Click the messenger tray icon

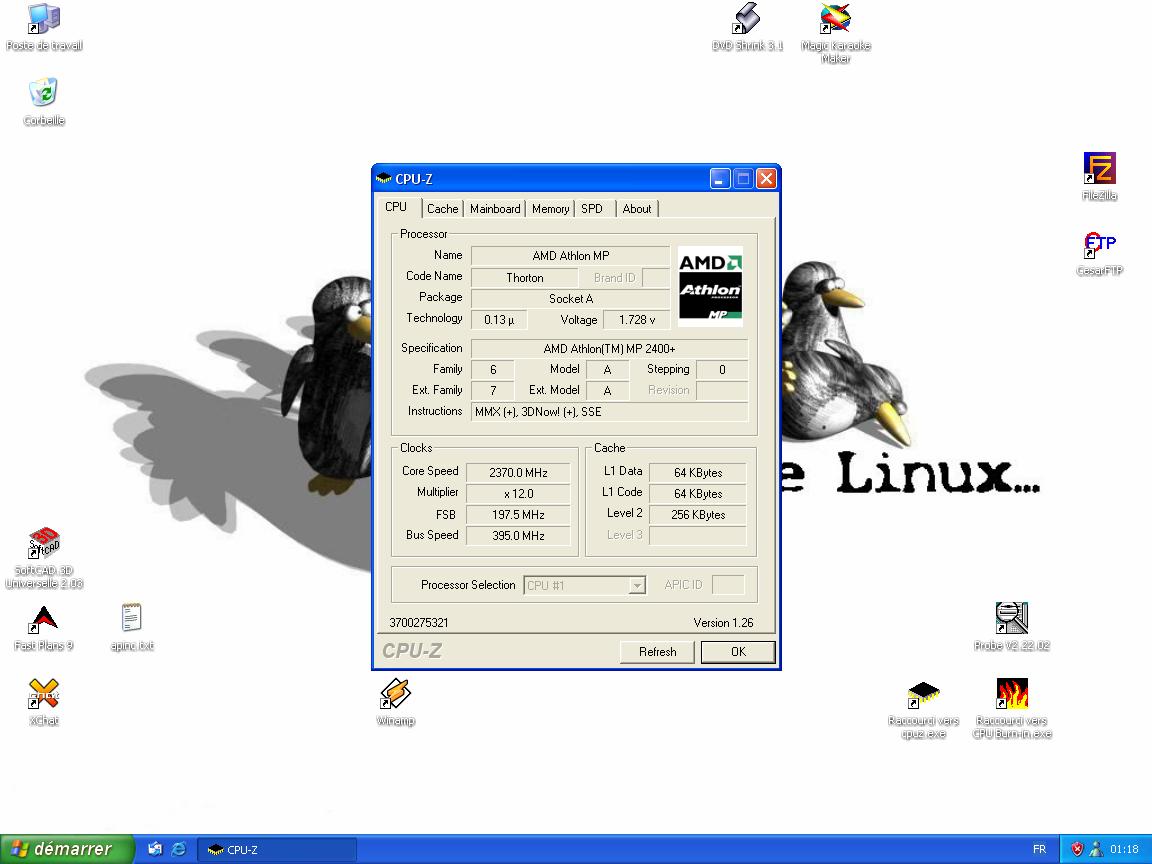[x=1096, y=849]
